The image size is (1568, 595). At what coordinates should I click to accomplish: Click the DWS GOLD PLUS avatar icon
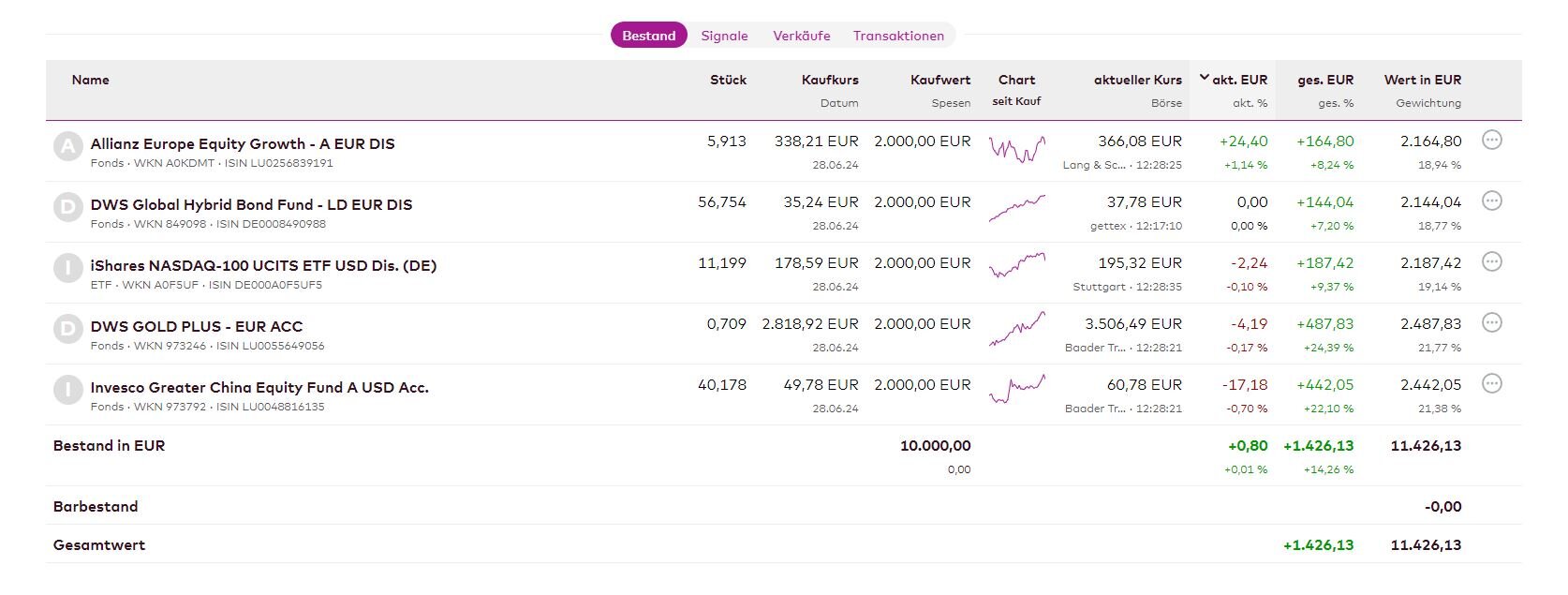(x=67, y=330)
